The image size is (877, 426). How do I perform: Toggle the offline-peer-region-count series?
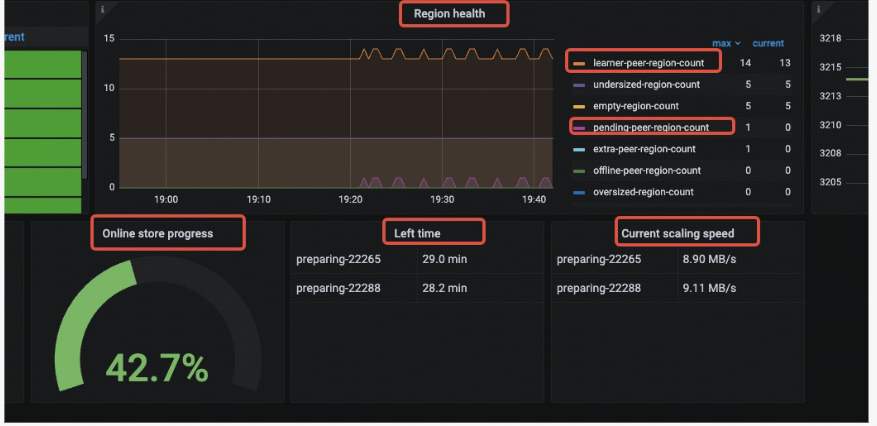pyautogui.click(x=647, y=171)
